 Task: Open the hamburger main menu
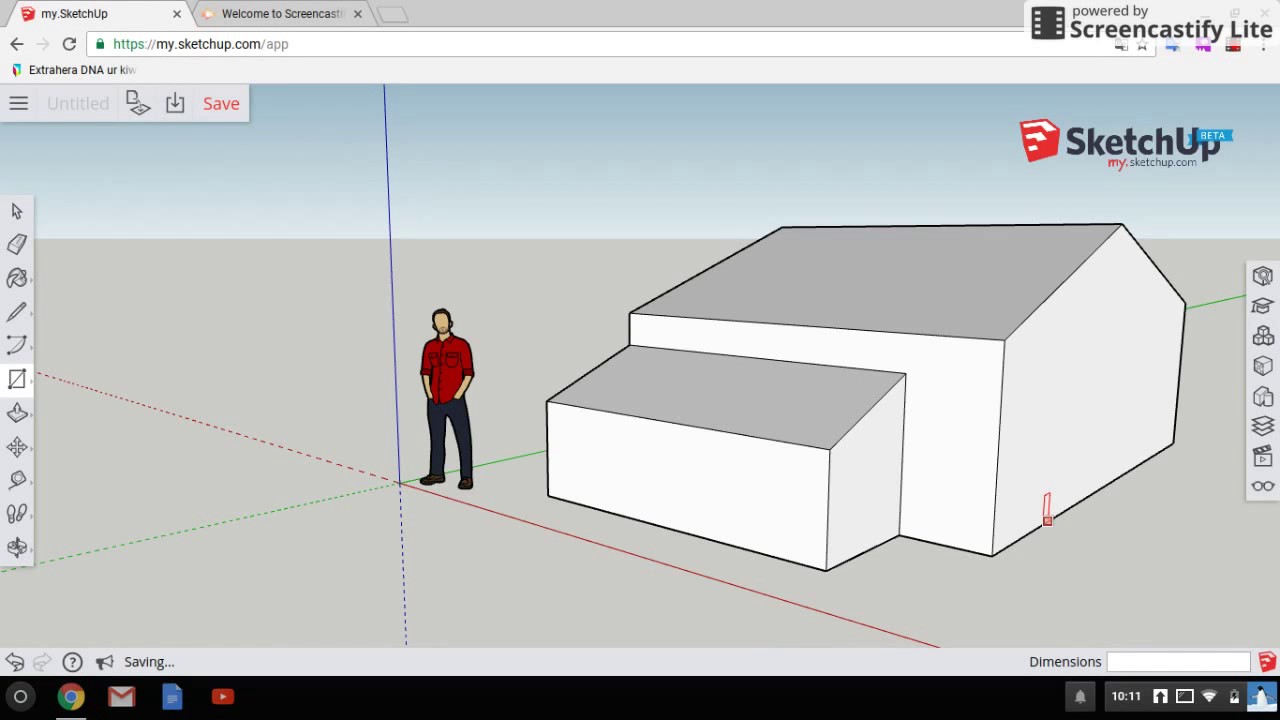(x=18, y=103)
